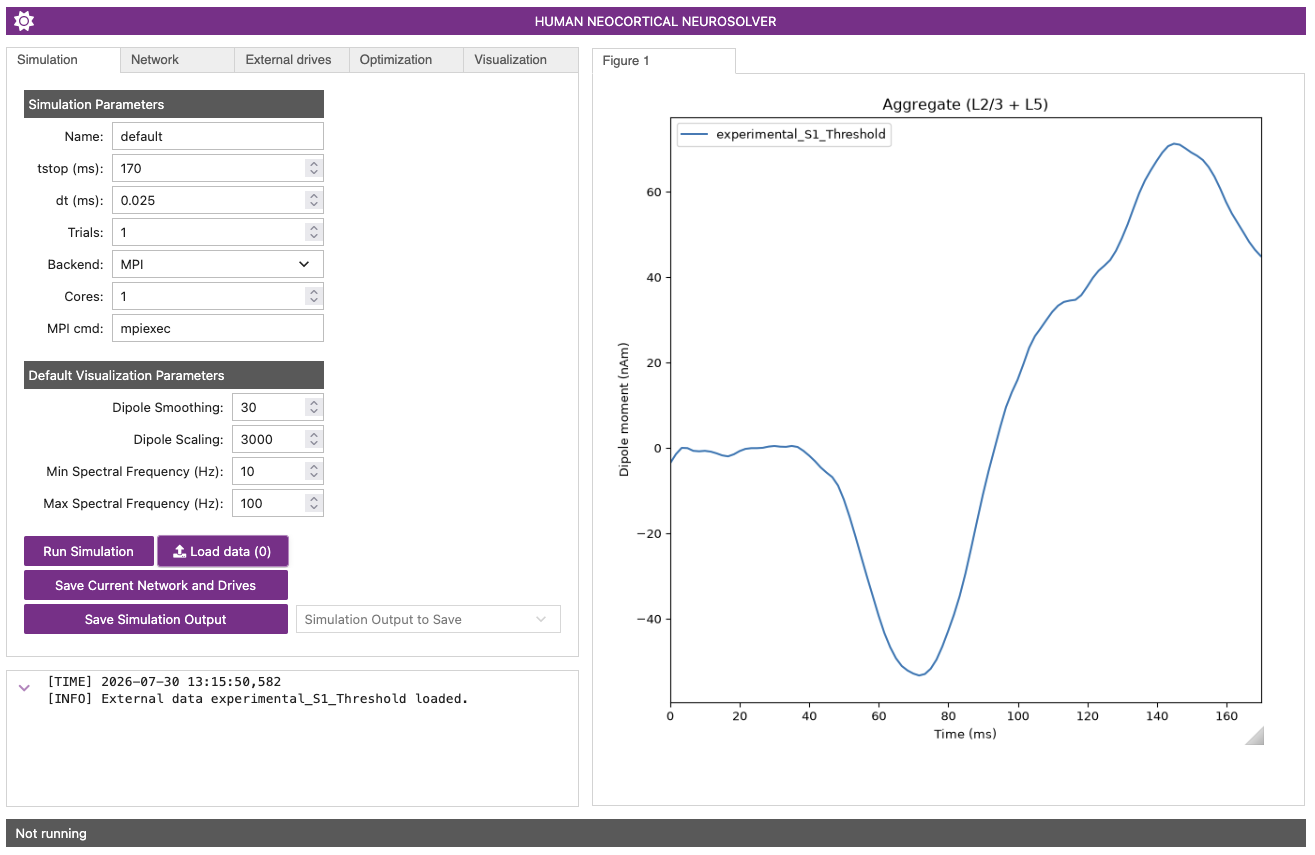
Task: Click the Min Spectral Frequency stepper arrows
Action: (314, 471)
